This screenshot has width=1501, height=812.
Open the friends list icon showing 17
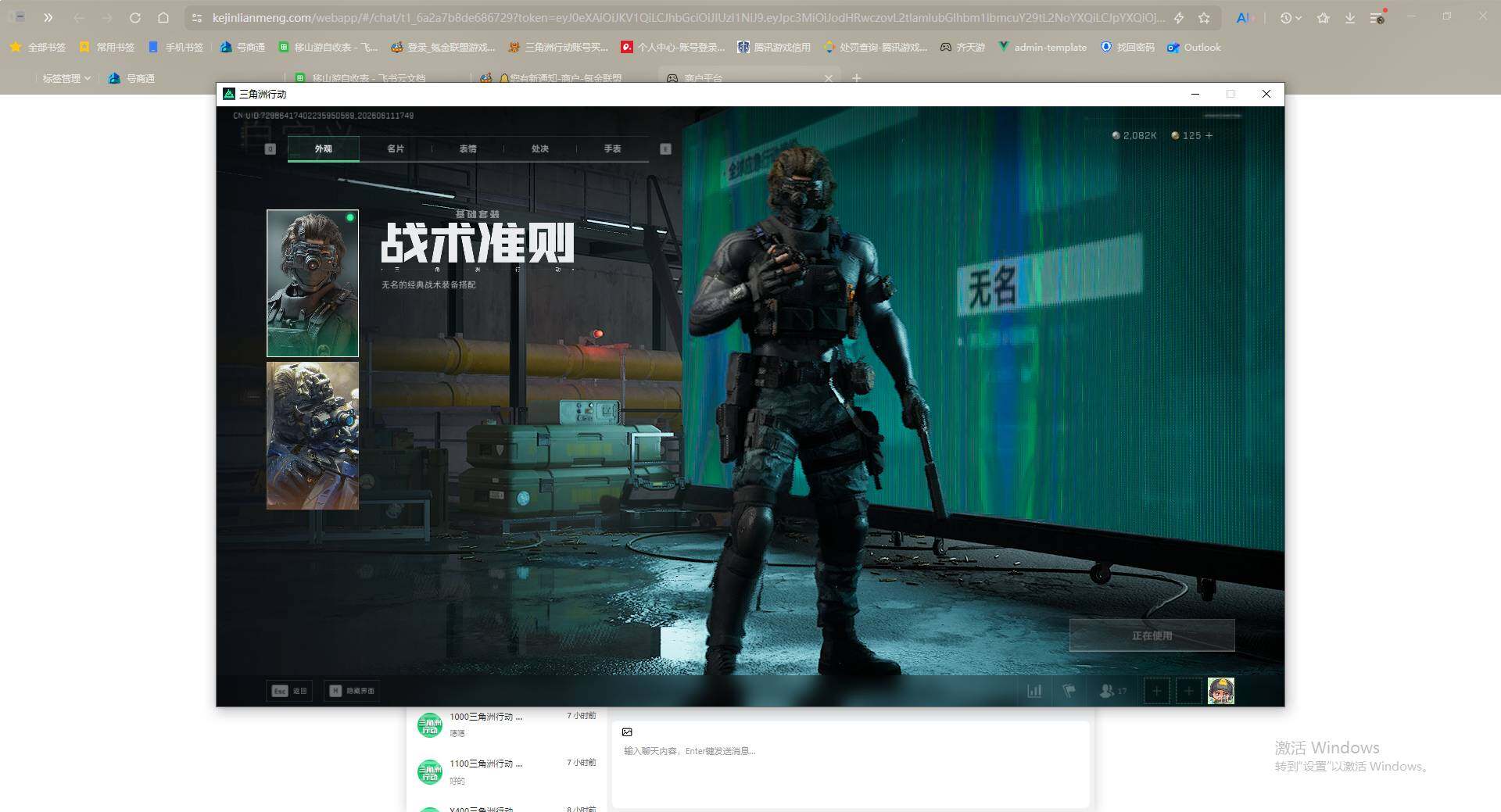(x=1112, y=691)
